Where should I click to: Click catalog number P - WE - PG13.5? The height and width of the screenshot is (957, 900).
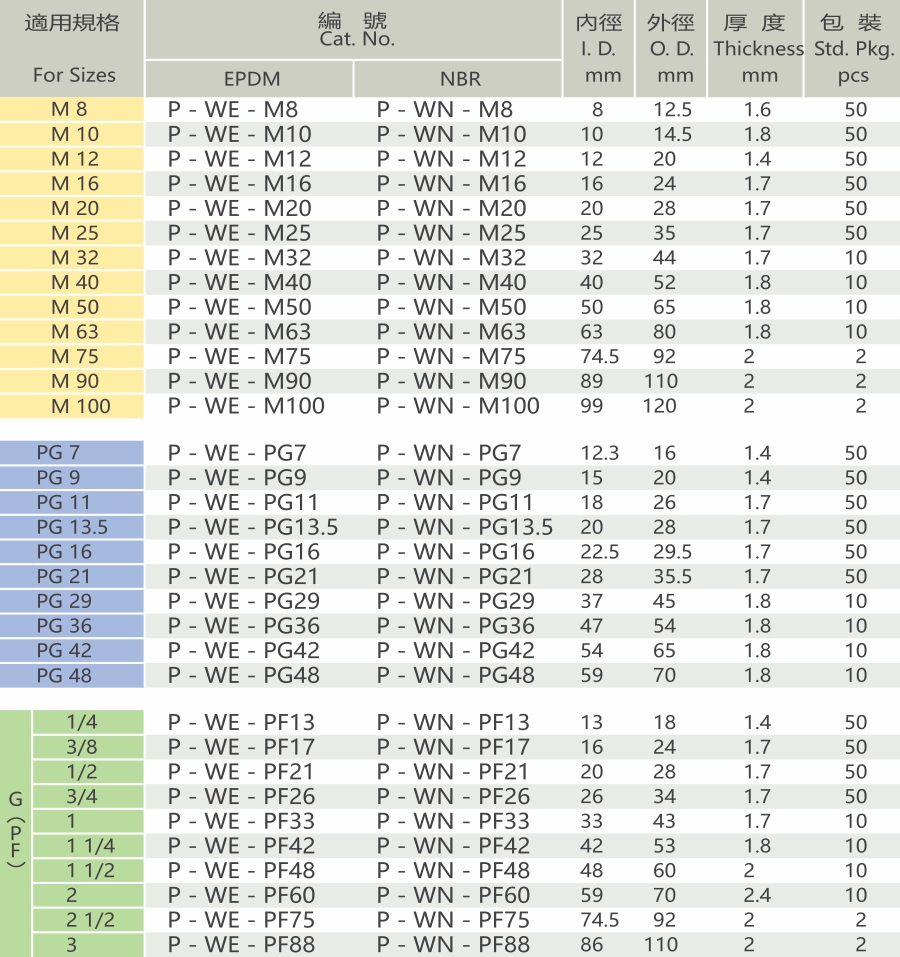pyautogui.click(x=253, y=527)
